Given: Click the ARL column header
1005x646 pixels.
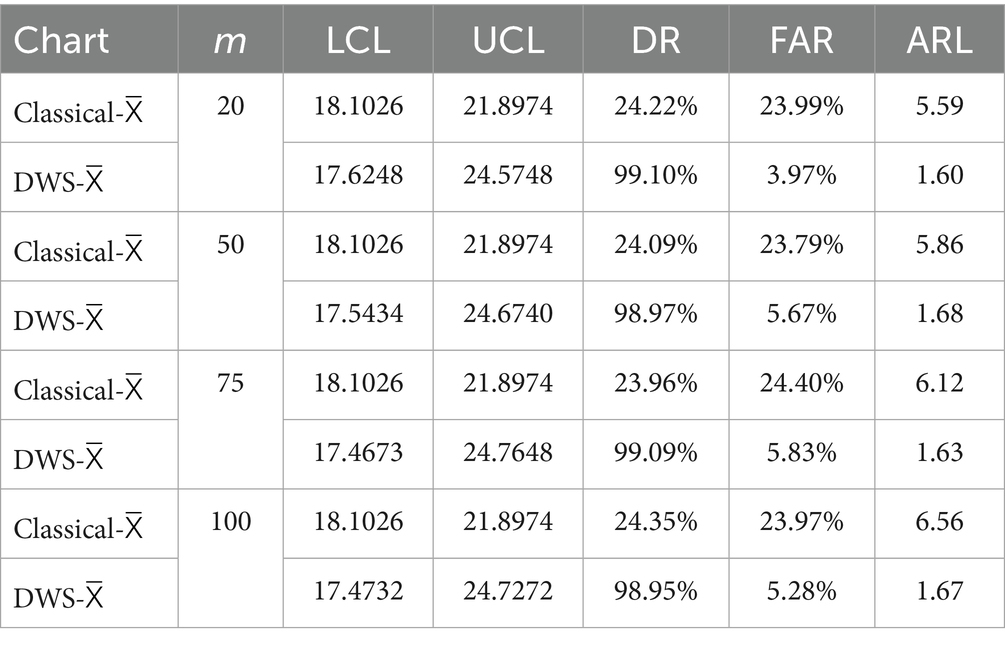Looking at the screenshot, I should (938, 39).
